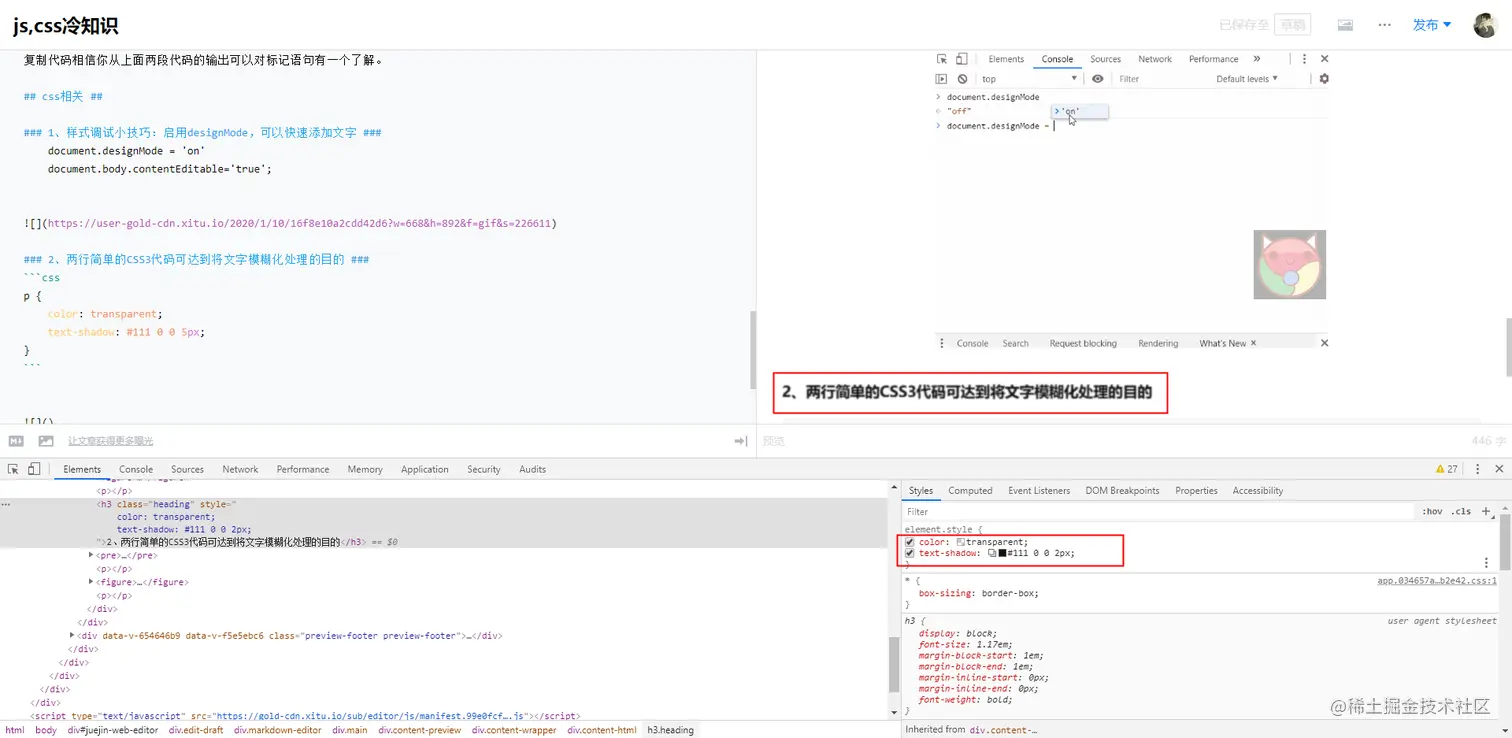Open the text-shadow shadow editor icon
Viewport: 1512px width, 738px height.
tap(992, 553)
